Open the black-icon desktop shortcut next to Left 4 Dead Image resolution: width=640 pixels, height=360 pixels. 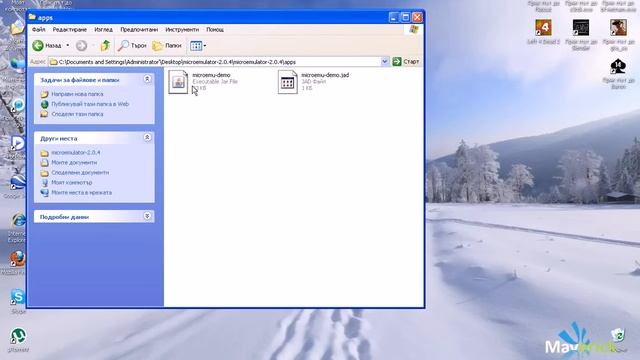point(581,28)
